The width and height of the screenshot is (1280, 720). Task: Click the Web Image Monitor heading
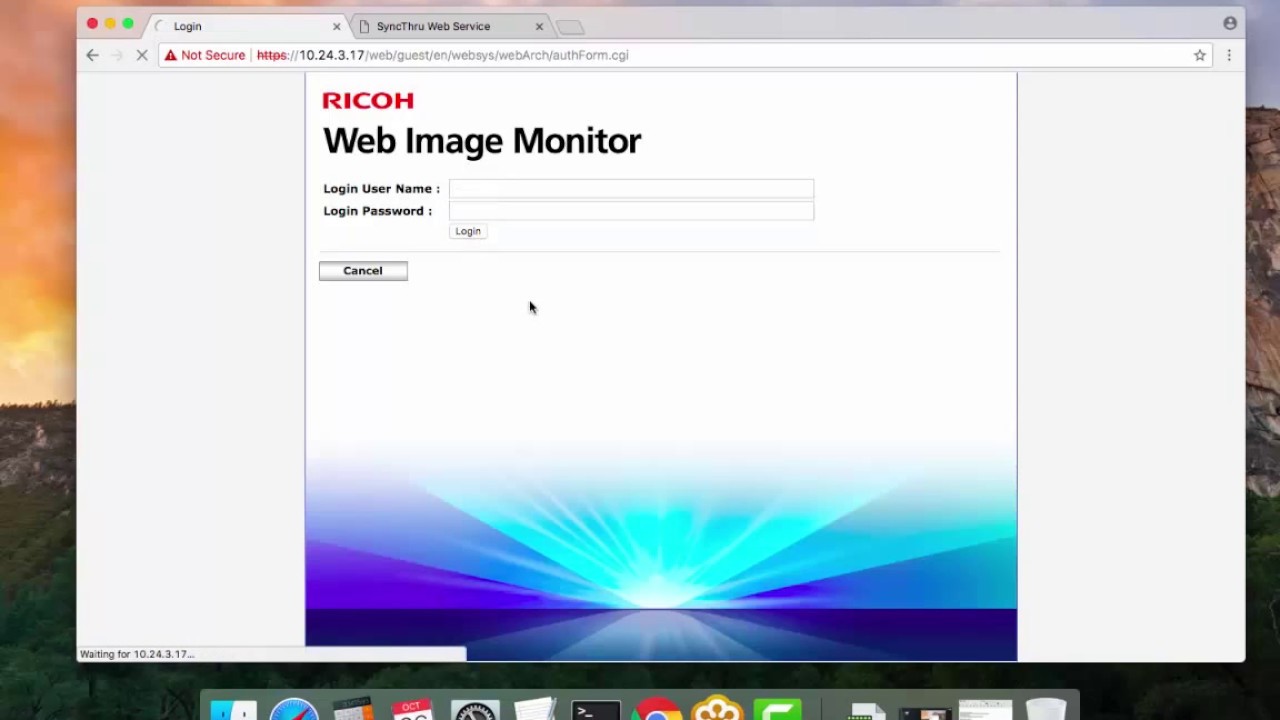tap(482, 141)
